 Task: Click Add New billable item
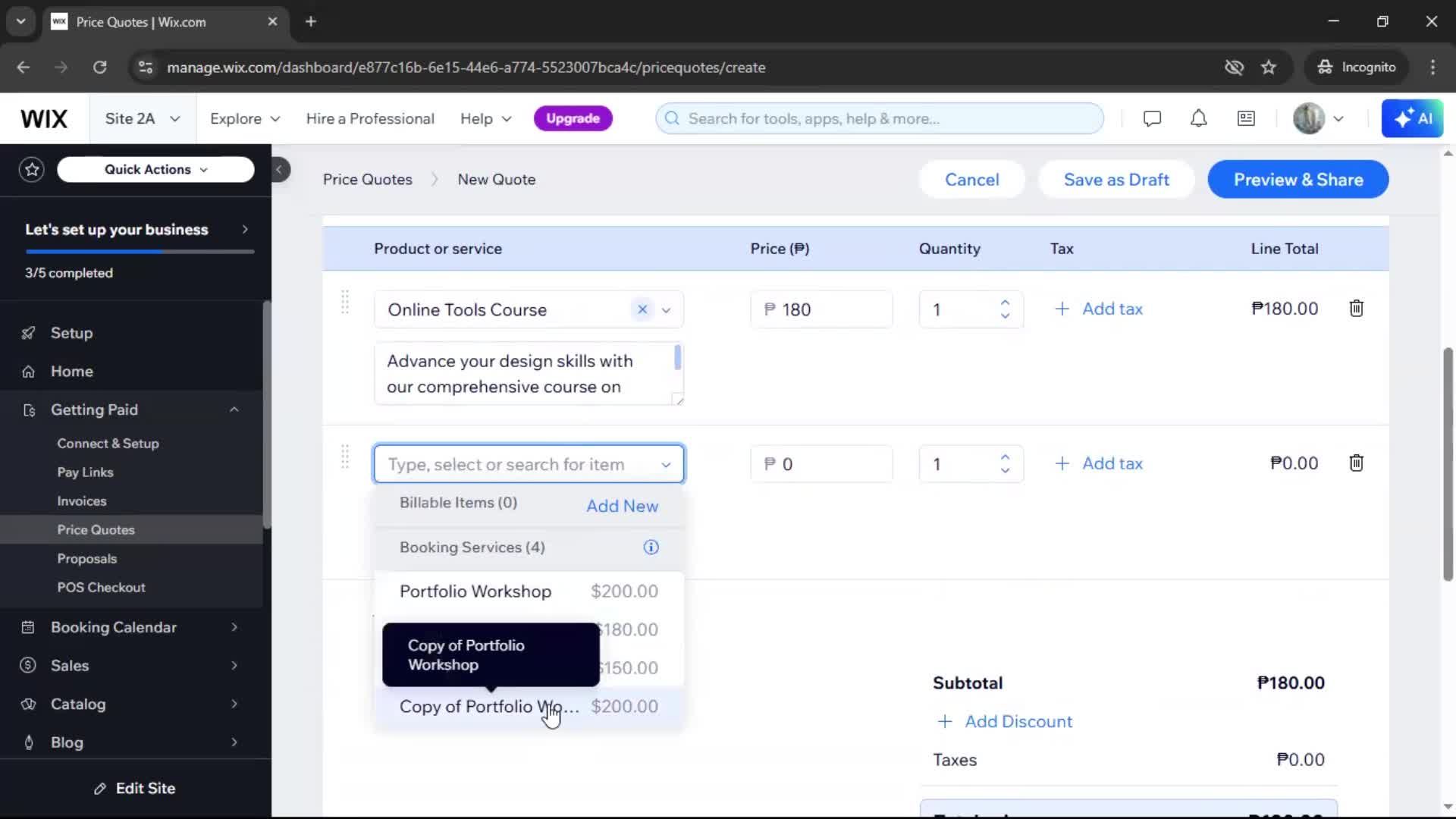[622, 507]
